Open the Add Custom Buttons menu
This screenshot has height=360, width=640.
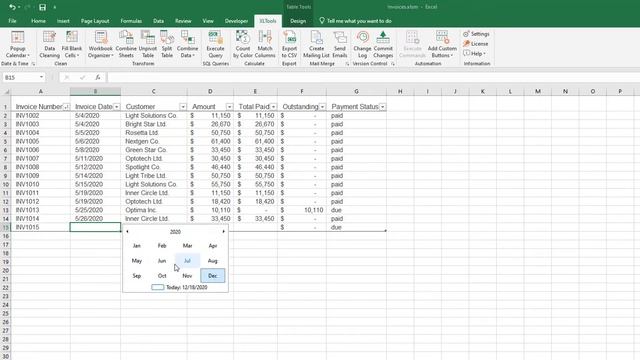(442, 44)
